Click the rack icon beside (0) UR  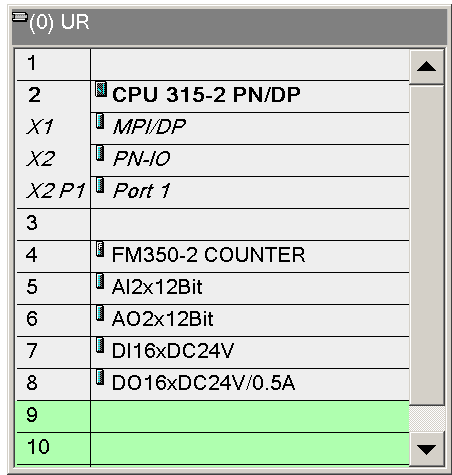(x=20, y=17)
